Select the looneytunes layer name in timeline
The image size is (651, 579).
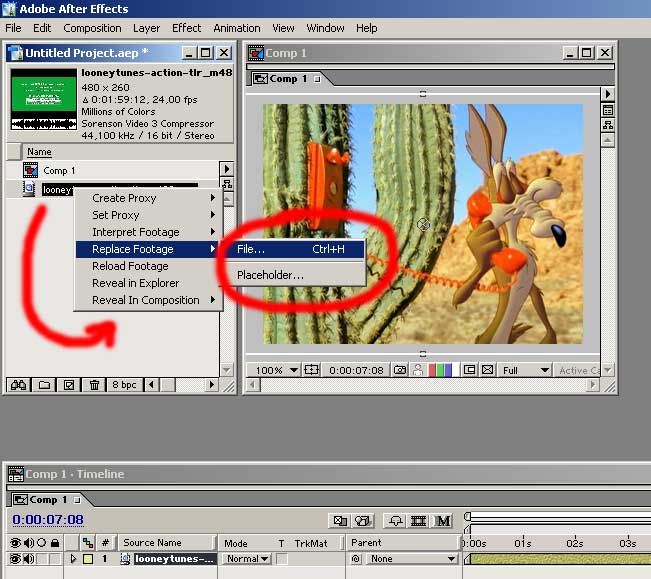tap(174, 559)
